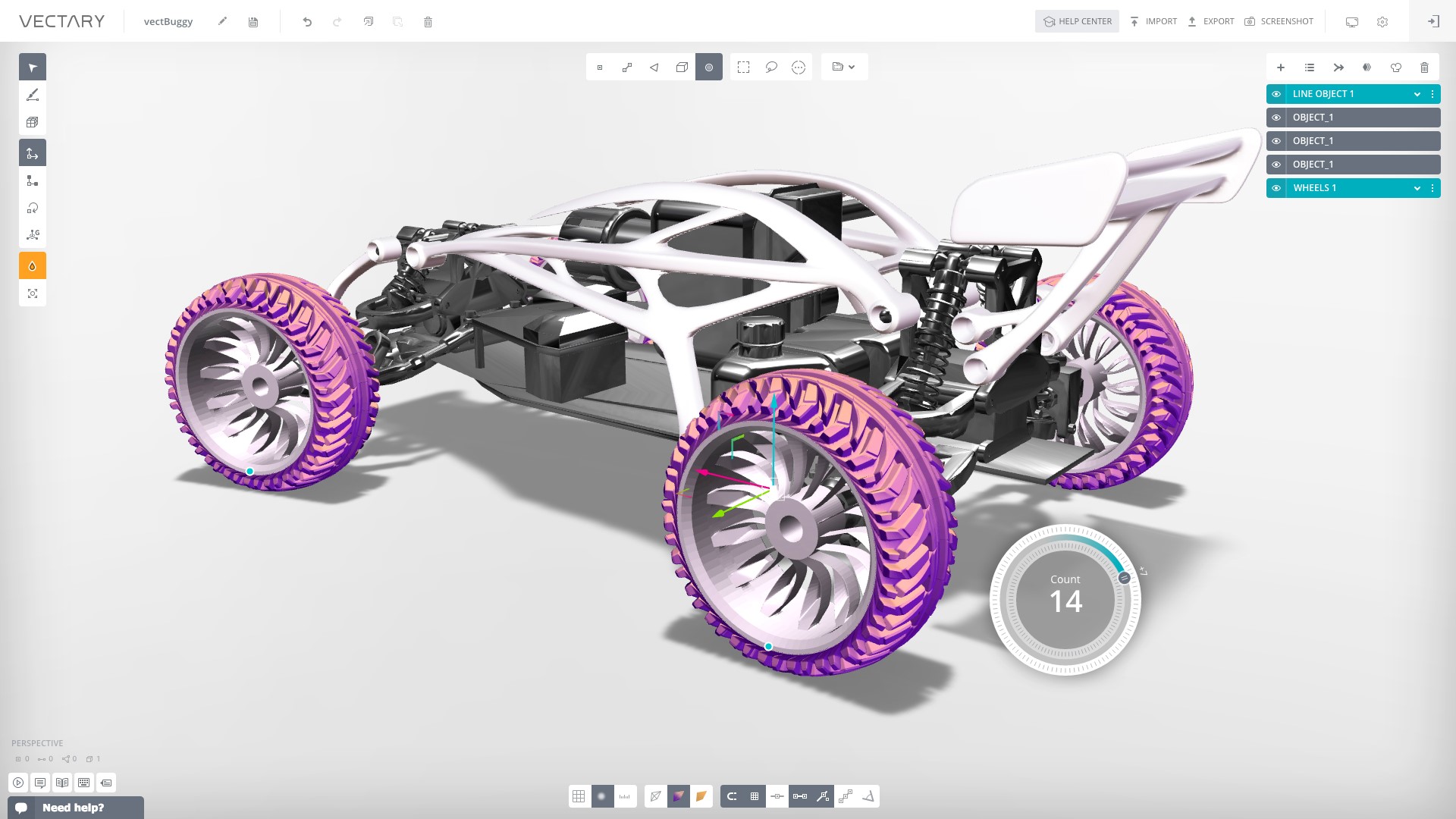Click the orange material droplet icon
Screen dimensions: 1456x819
(x=33, y=266)
